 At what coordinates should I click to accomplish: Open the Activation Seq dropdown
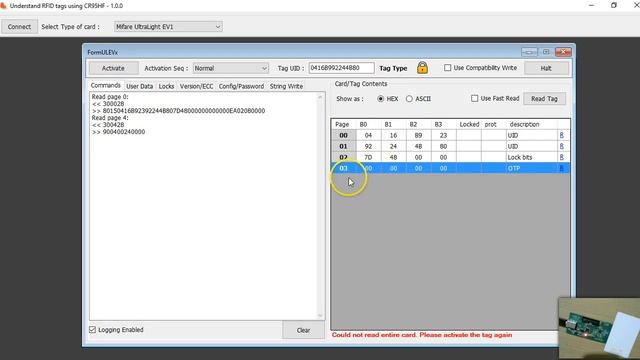231,68
